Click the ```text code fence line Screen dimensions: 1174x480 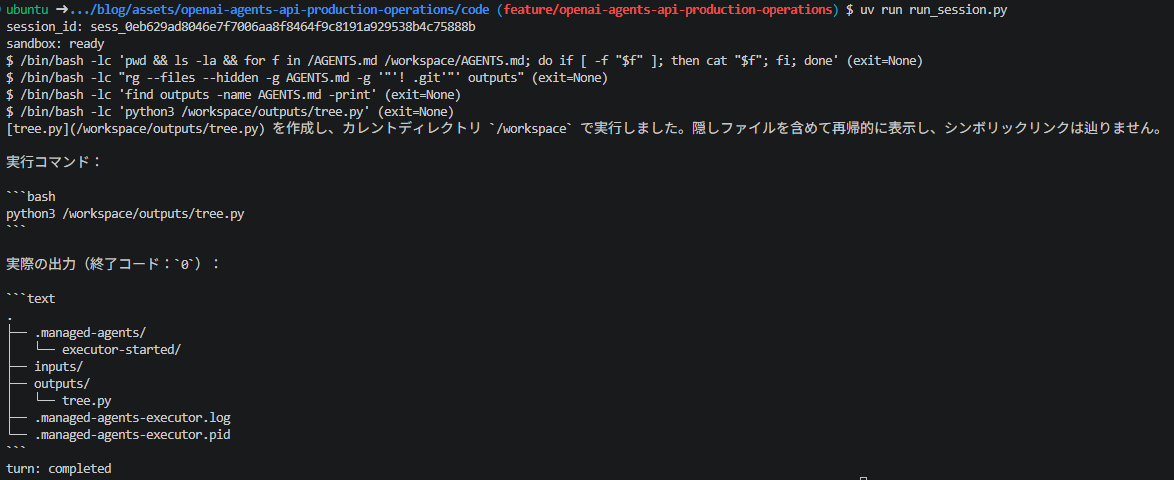pos(31,299)
